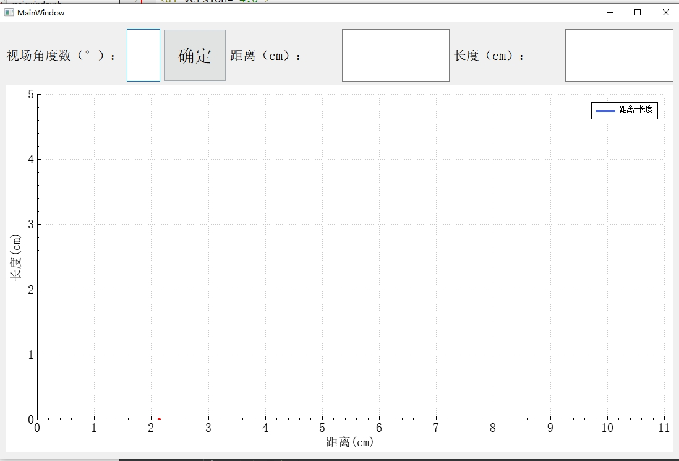Click the legend text in the chart
Image resolution: width=679 pixels, height=461 pixels.
[x=636, y=111]
